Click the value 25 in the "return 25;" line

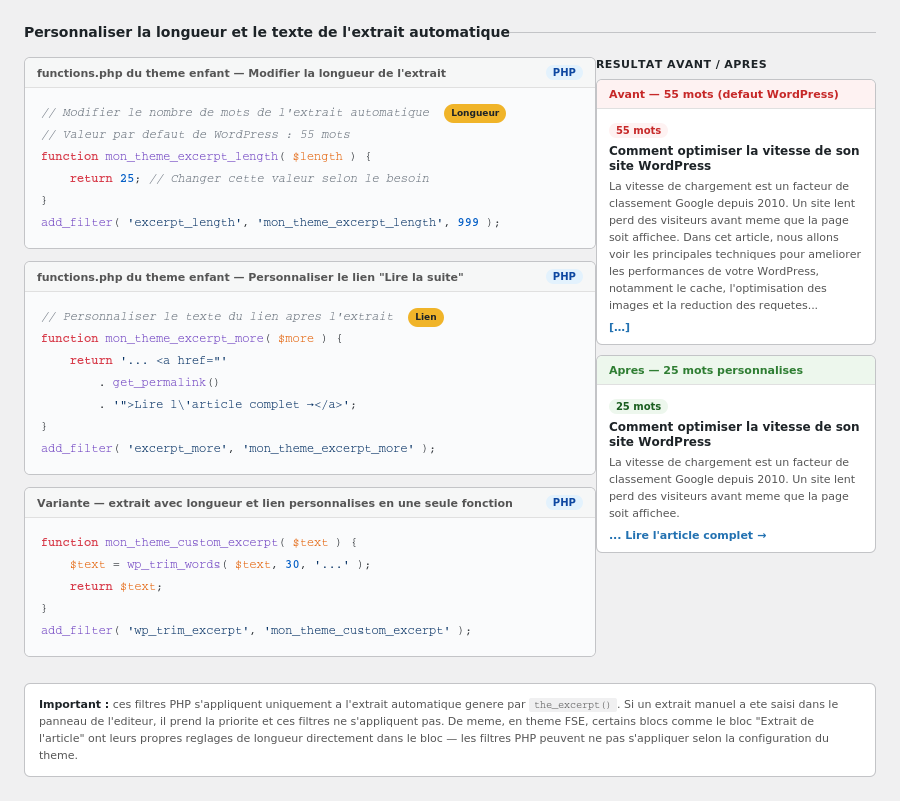click(127, 178)
